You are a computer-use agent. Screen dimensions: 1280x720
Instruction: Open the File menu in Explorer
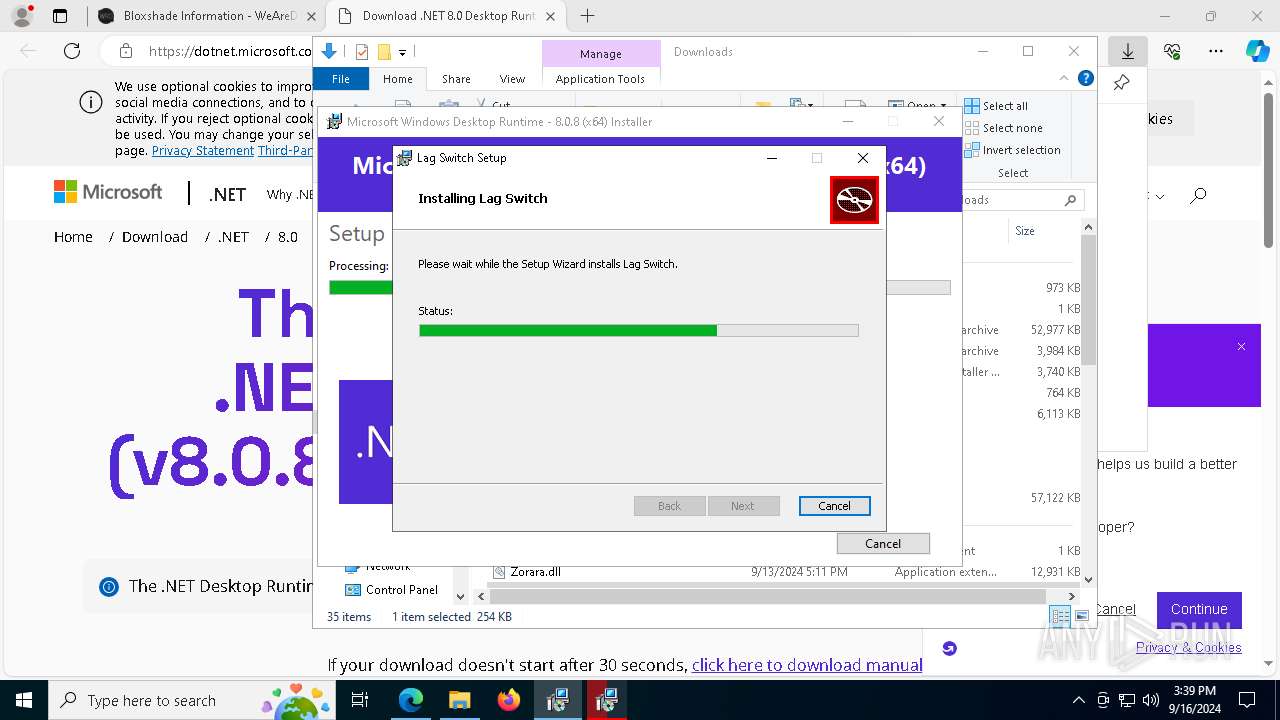(341, 79)
